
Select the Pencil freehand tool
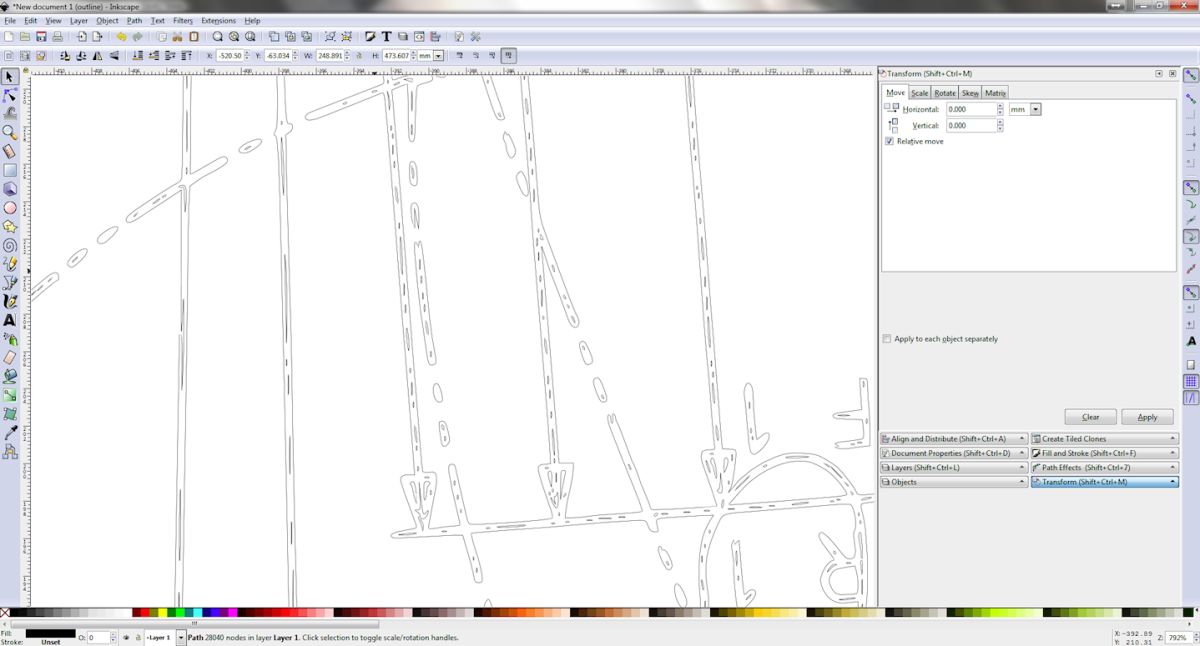[x=10, y=264]
